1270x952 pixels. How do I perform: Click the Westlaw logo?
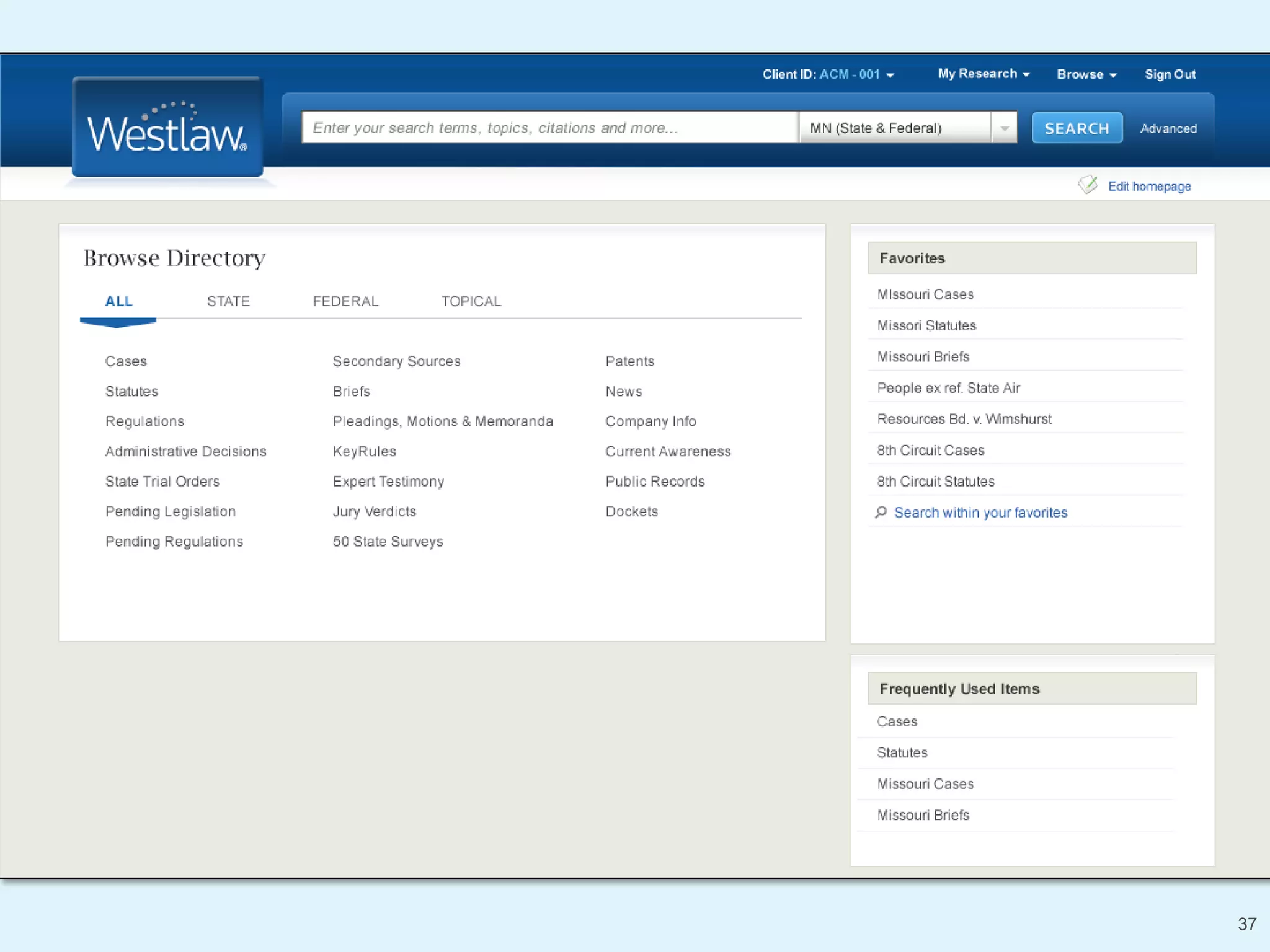click(x=167, y=129)
